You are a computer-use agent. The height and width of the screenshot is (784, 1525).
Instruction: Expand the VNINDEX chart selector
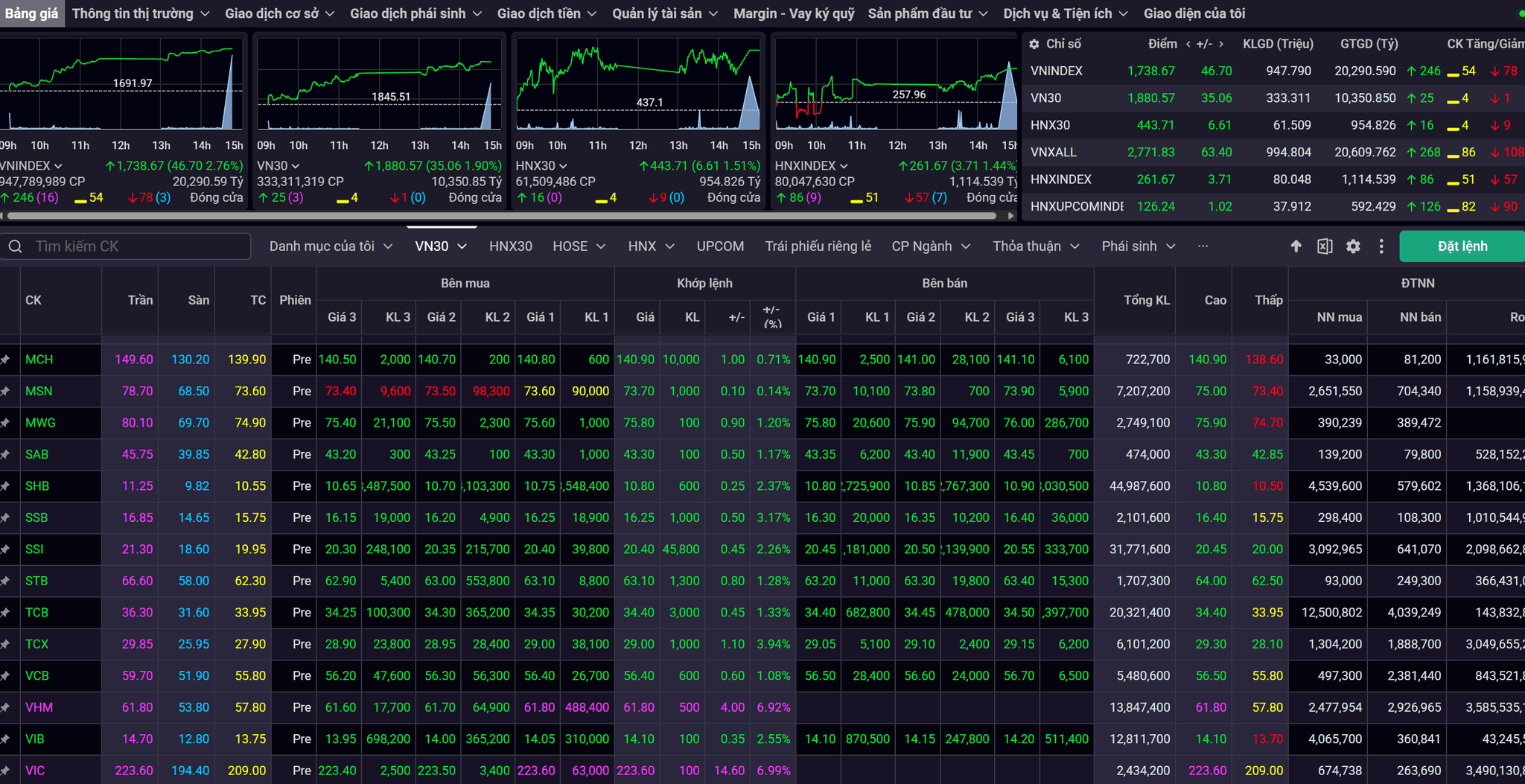click(x=58, y=166)
